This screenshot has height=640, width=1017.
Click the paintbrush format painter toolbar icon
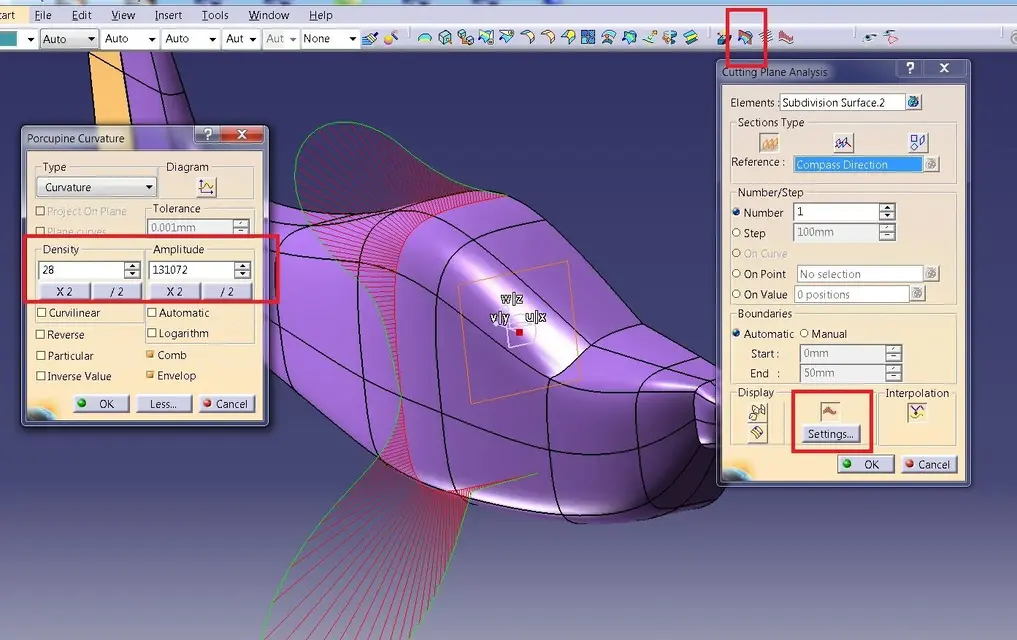pos(370,38)
